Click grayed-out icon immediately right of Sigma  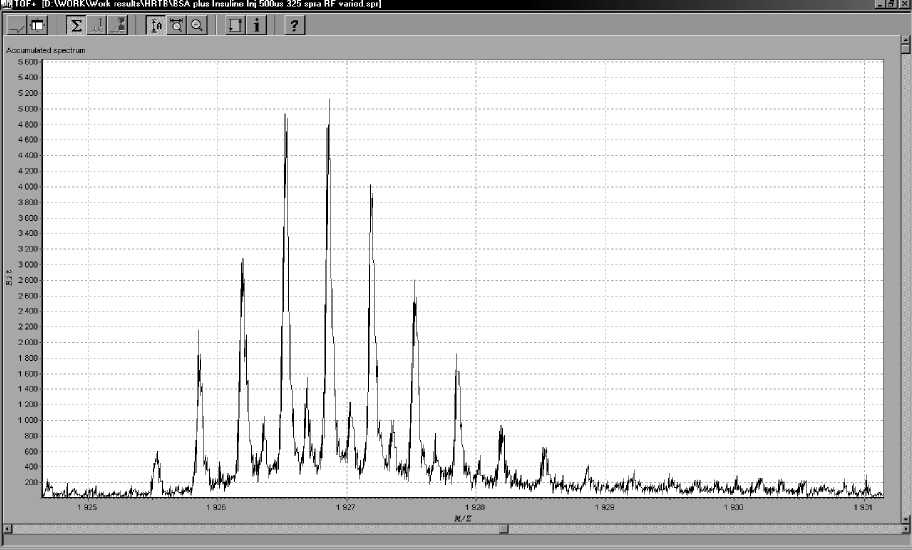[99, 25]
